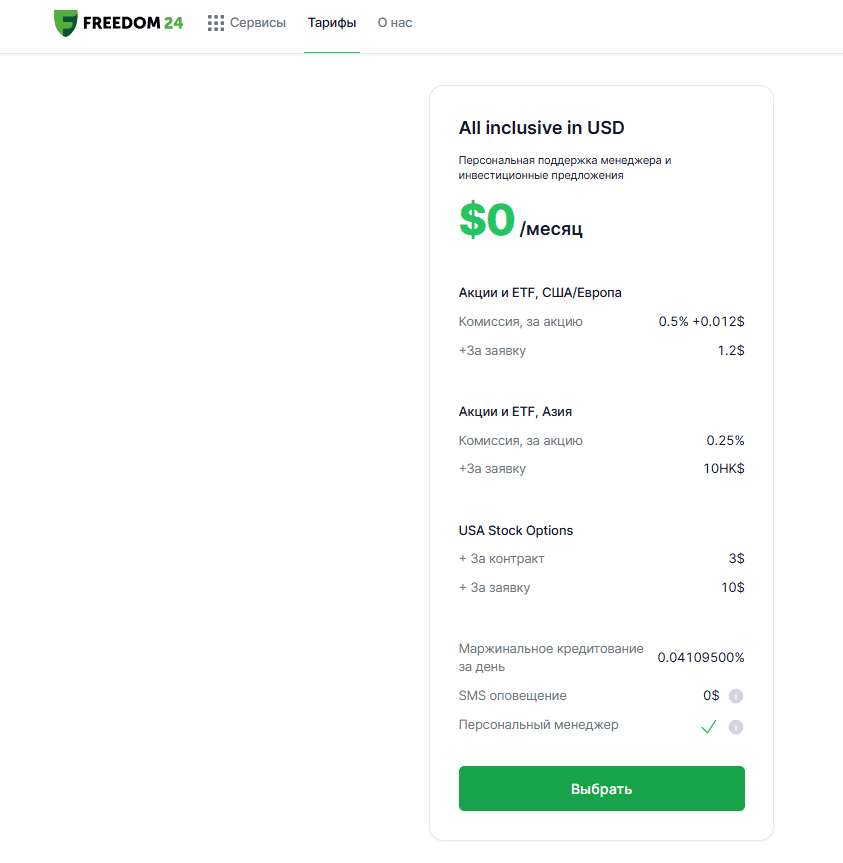Click the USA Stock Options heading
The height and width of the screenshot is (863, 843).
[x=516, y=531]
